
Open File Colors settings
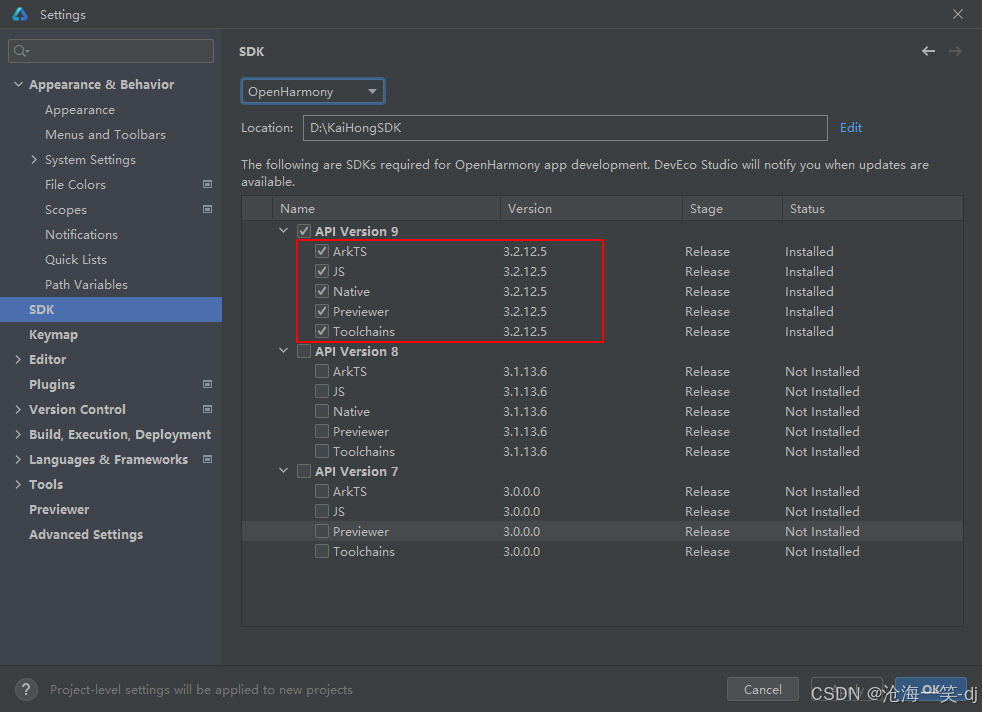pyautogui.click(x=75, y=185)
